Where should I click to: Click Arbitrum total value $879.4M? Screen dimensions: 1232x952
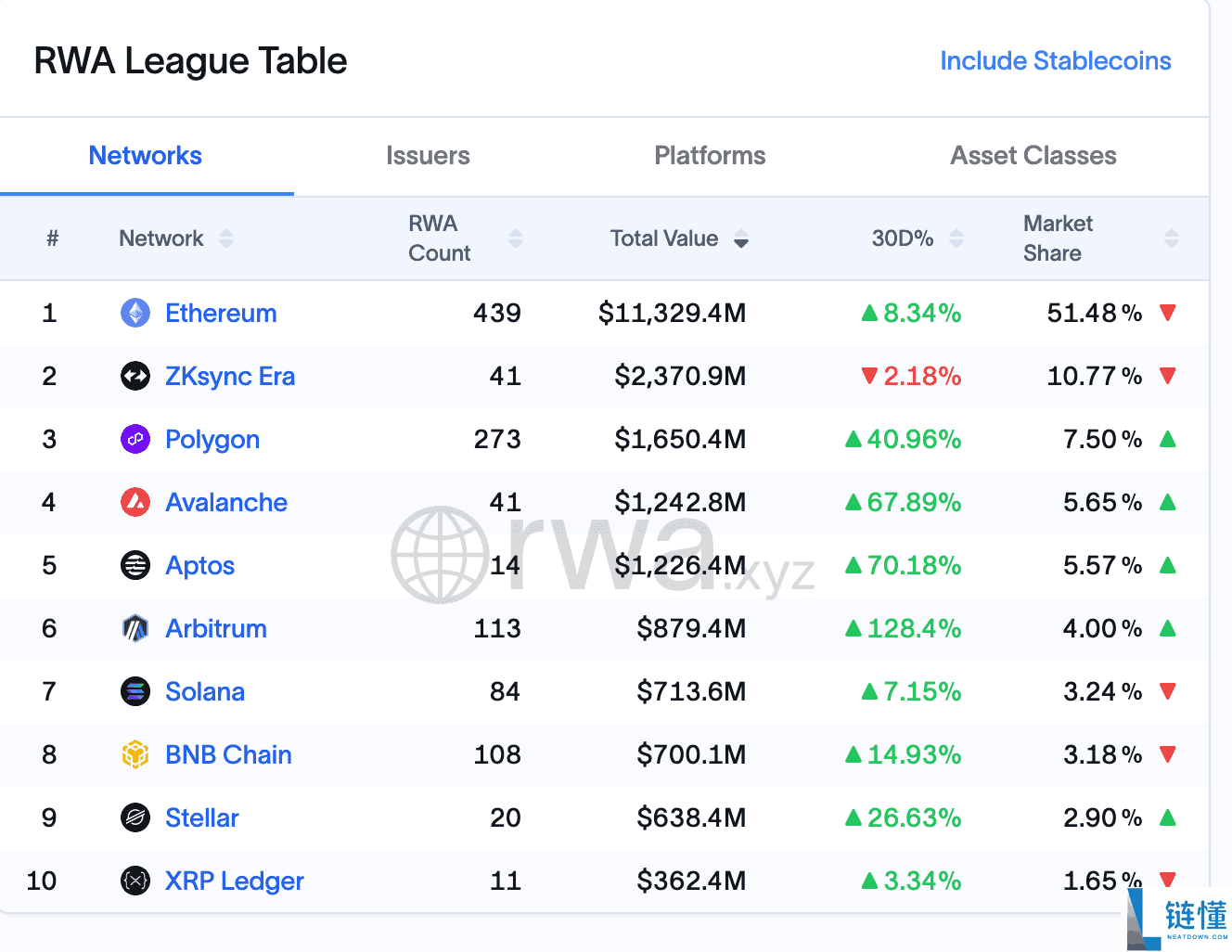click(691, 628)
